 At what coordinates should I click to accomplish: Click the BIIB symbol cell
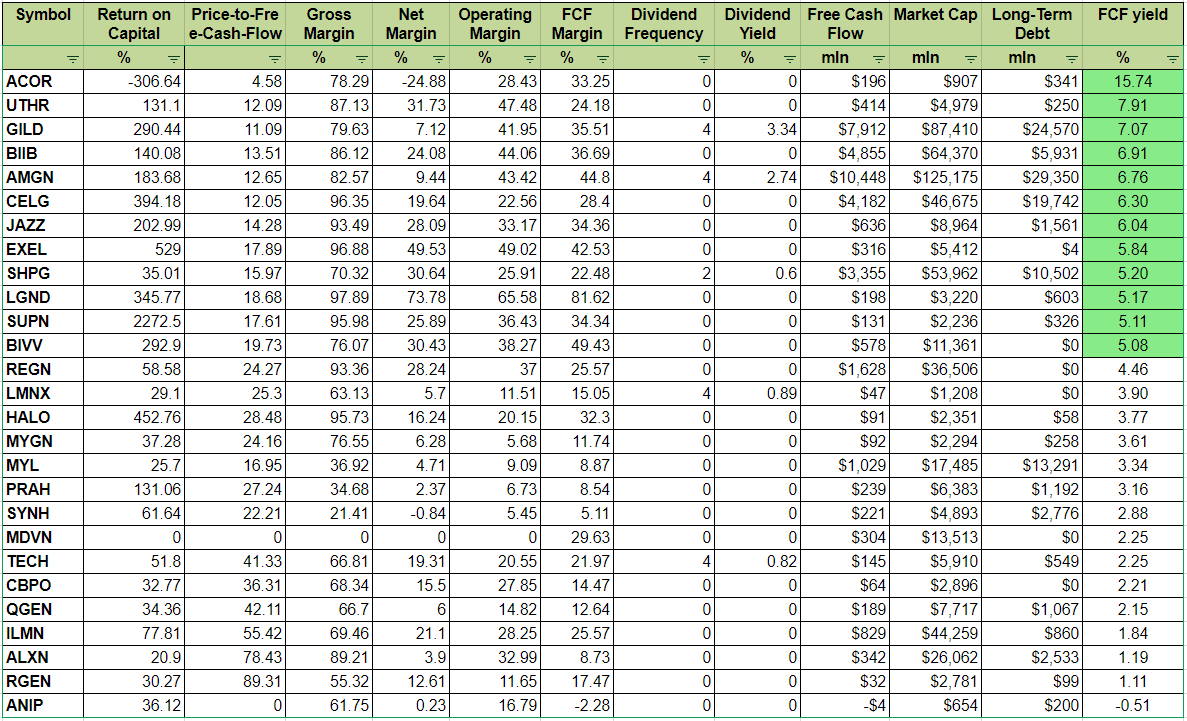42,154
